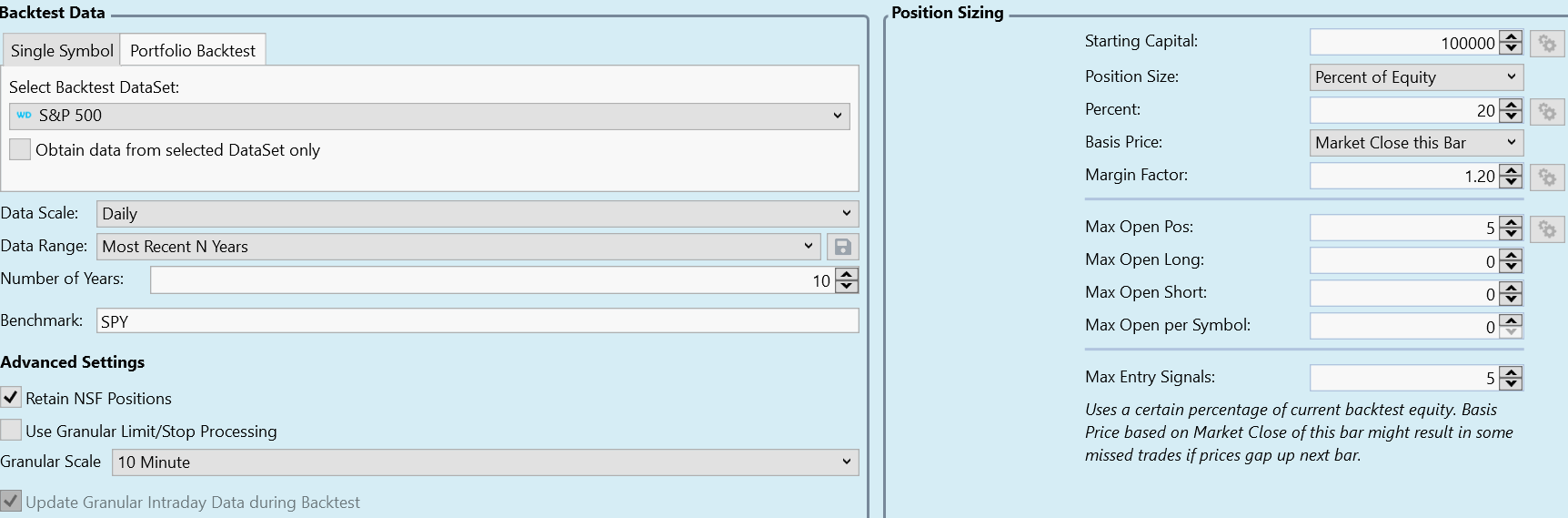Viewport: 1568px width, 518px height.
Task: Switch to the Single Symbol tab
Action: (62, 51)
